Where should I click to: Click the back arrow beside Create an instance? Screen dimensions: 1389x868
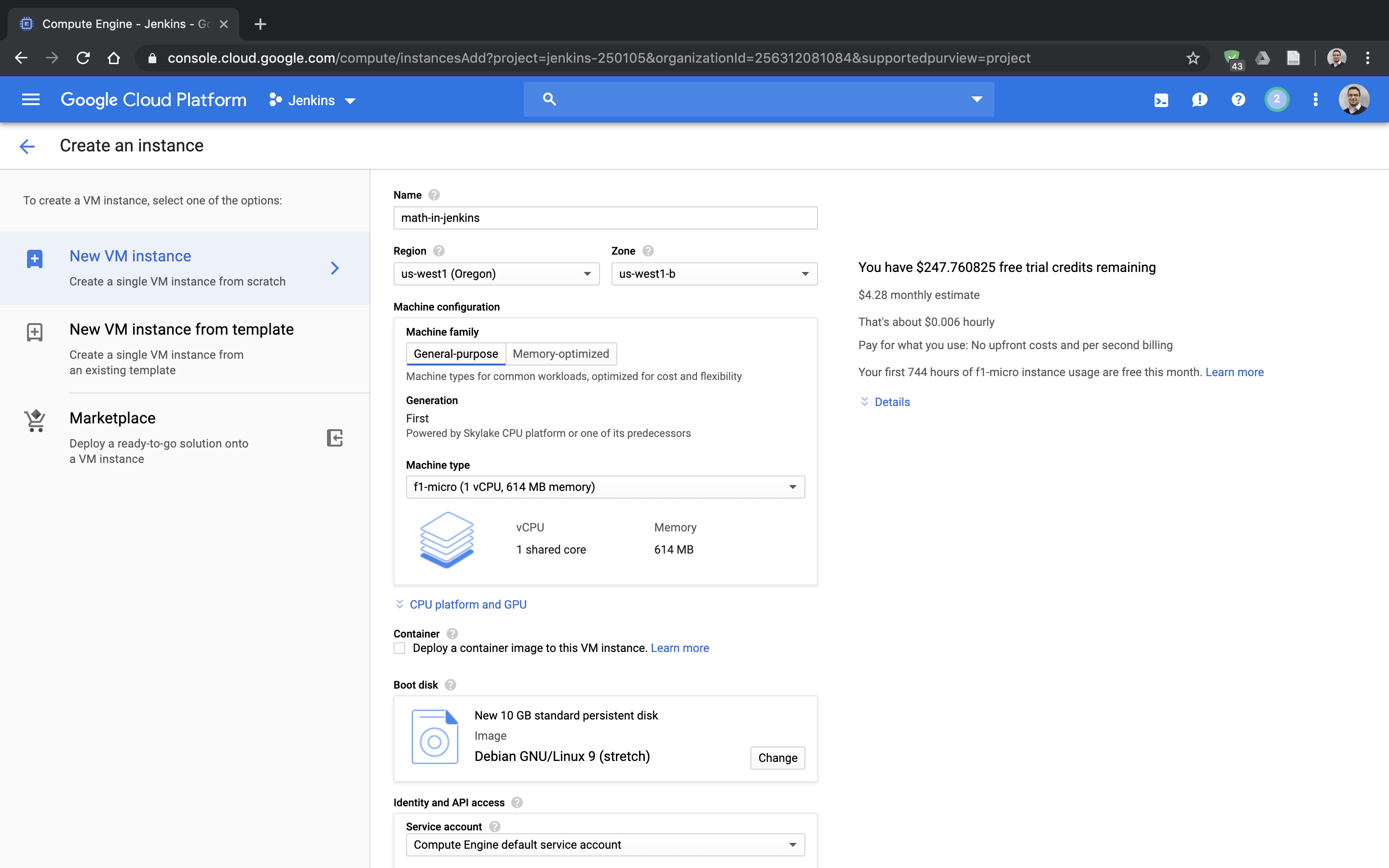point(27,146)
